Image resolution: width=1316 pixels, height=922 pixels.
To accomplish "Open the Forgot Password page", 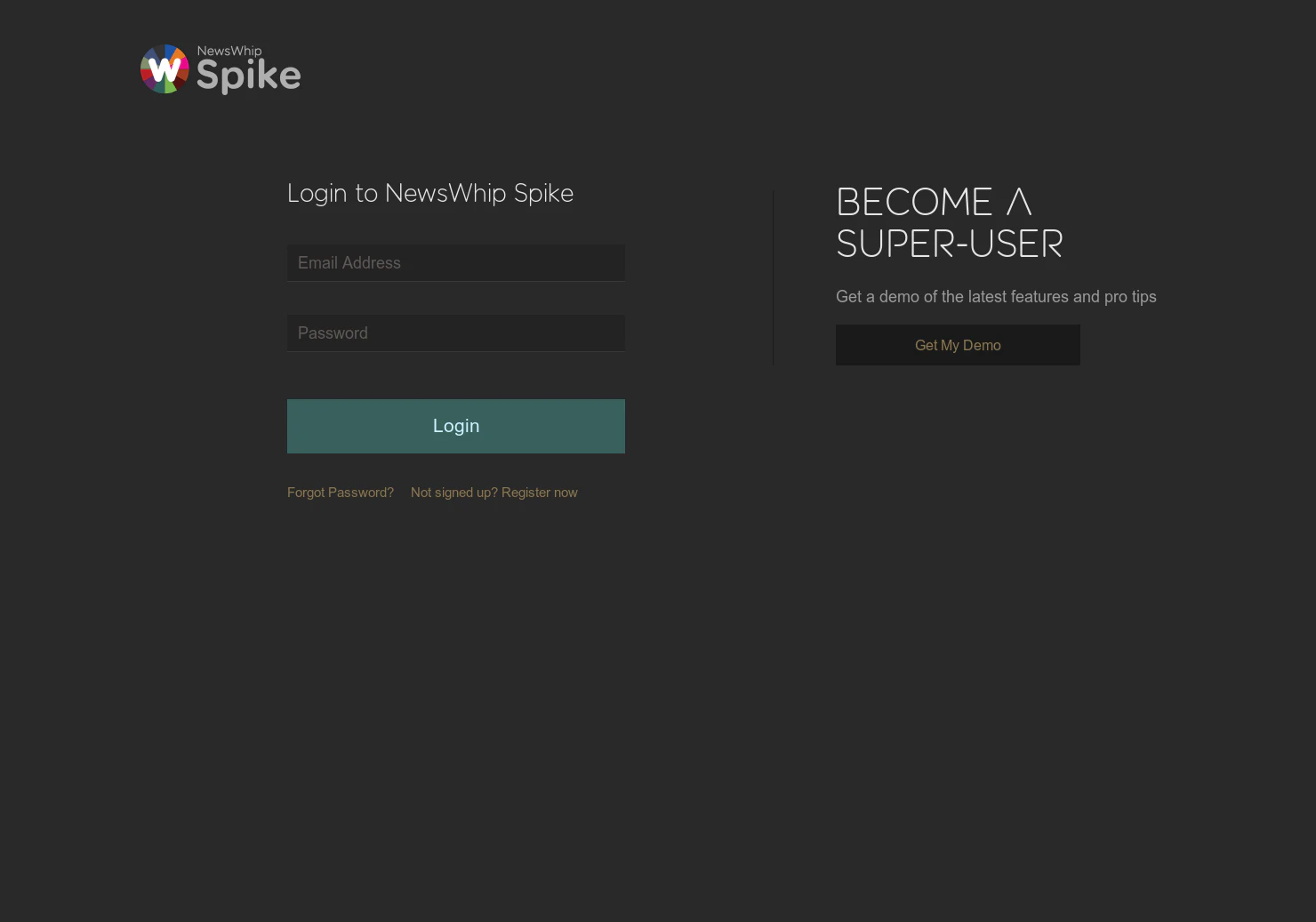I will [341, 492].
